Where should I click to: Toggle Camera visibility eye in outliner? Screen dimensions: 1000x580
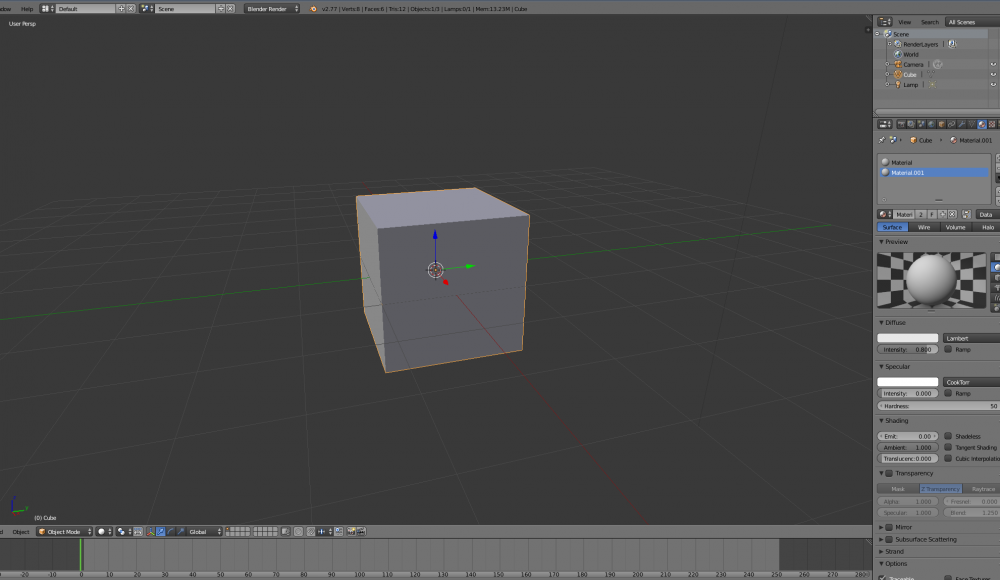tap(993, 64)
